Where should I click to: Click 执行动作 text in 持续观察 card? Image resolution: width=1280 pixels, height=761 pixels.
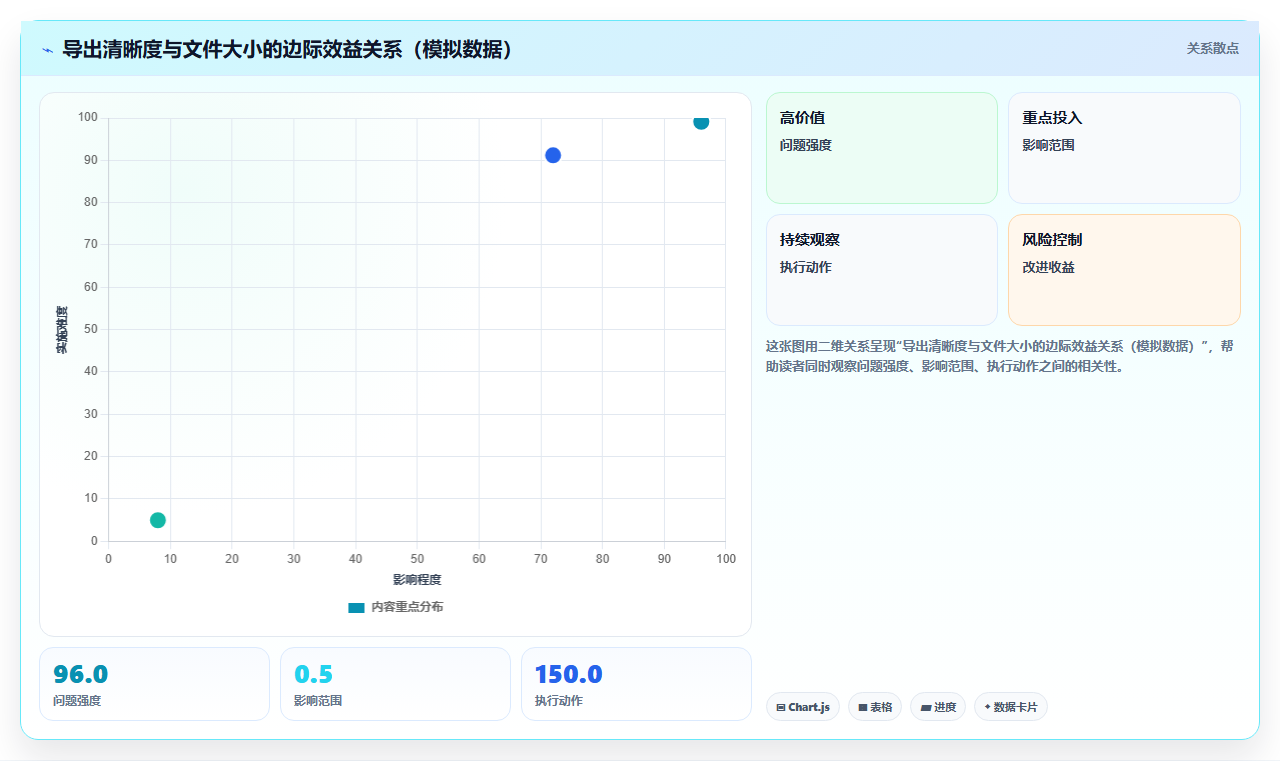pyautogui.click(x=806, y=267)
